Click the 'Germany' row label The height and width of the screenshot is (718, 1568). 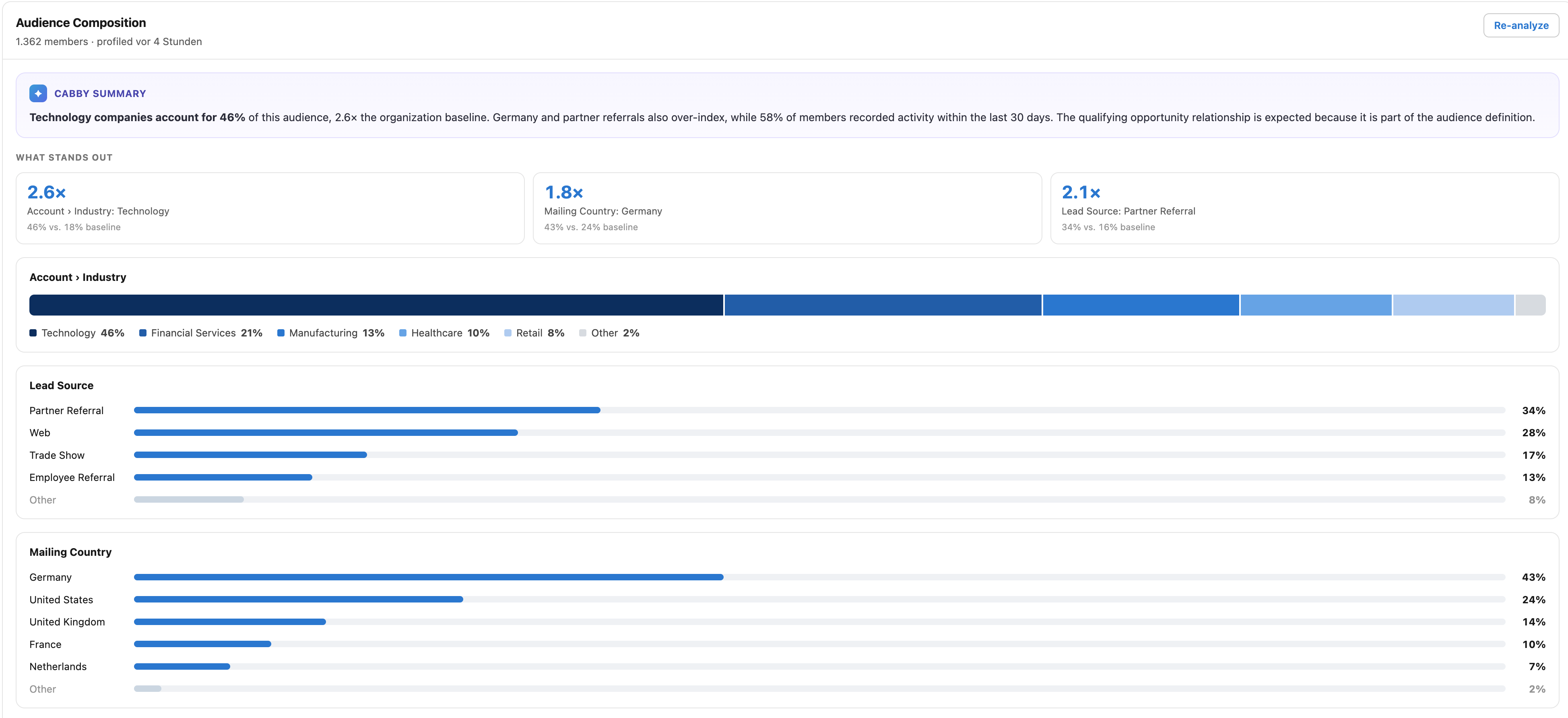click(x=51, y=578)
